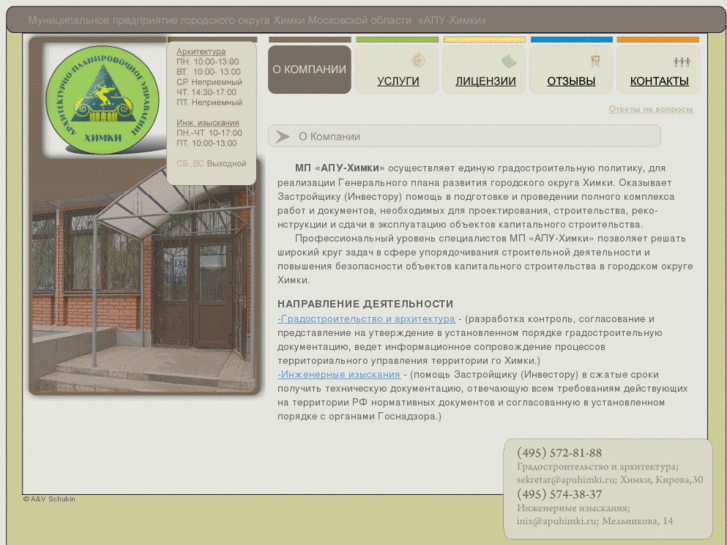The height and width of the screenshot is (545, 727).
Task: Switch to the ОТЗЫВЫ tab
Action: (x=571, y=81)
